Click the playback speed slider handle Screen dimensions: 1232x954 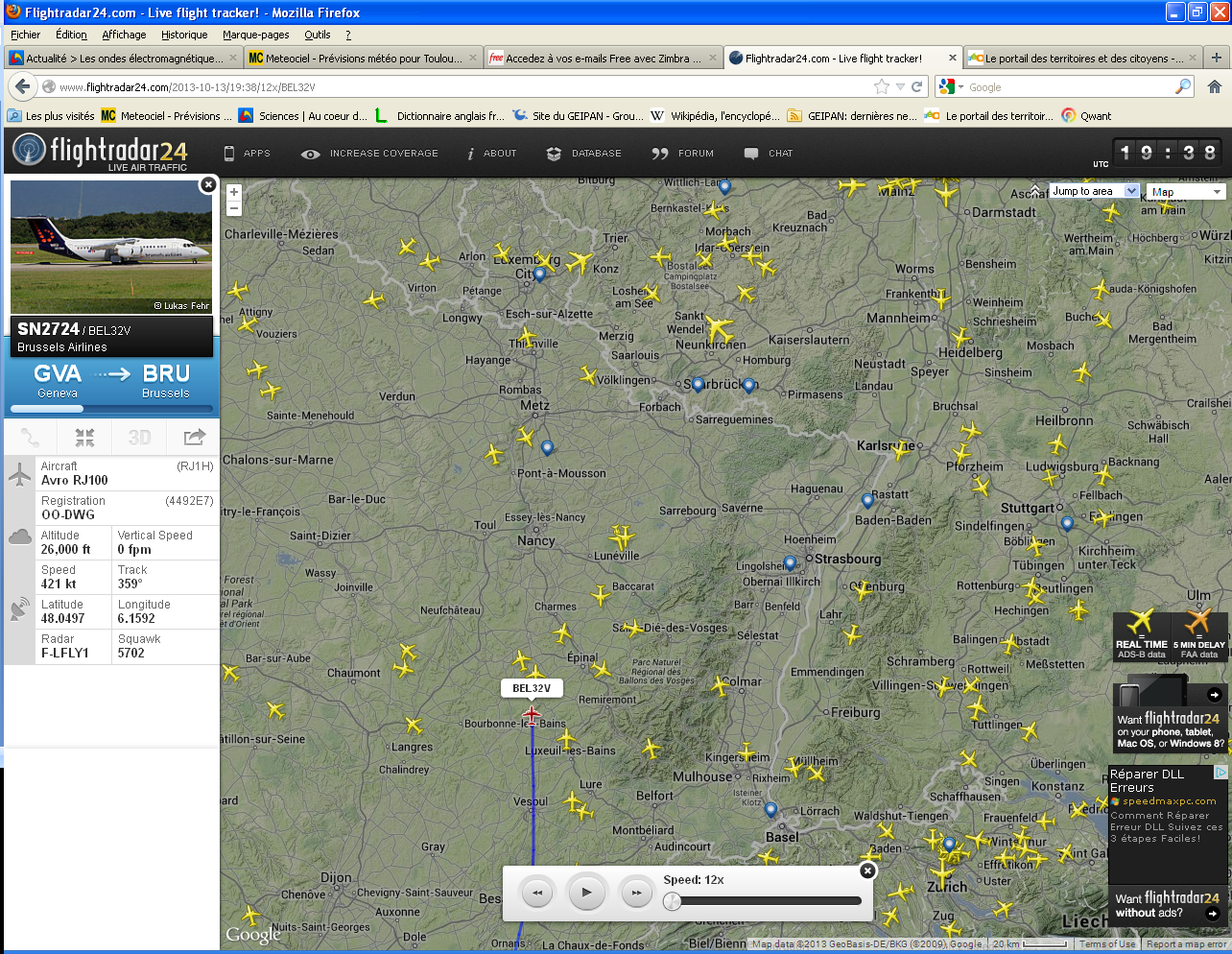pyautogui.click(x=673, y=900)
